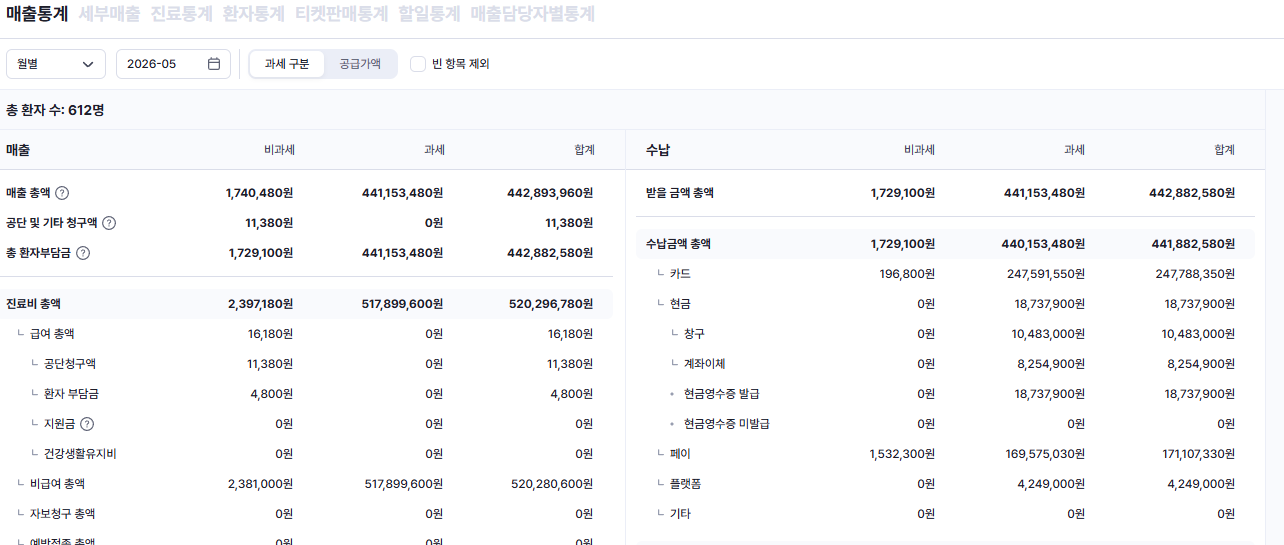
Task: Click the 총 환자 수: 612명 text
Action: click(x=55, y=110)
